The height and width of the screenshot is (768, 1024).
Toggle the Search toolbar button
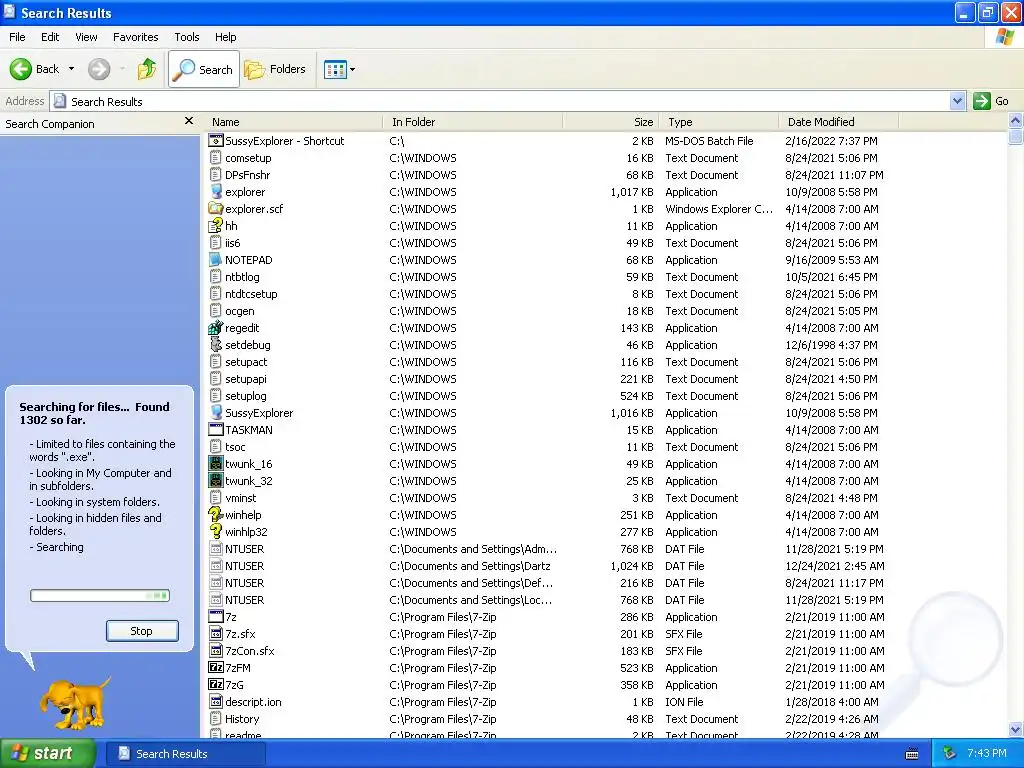204,69
